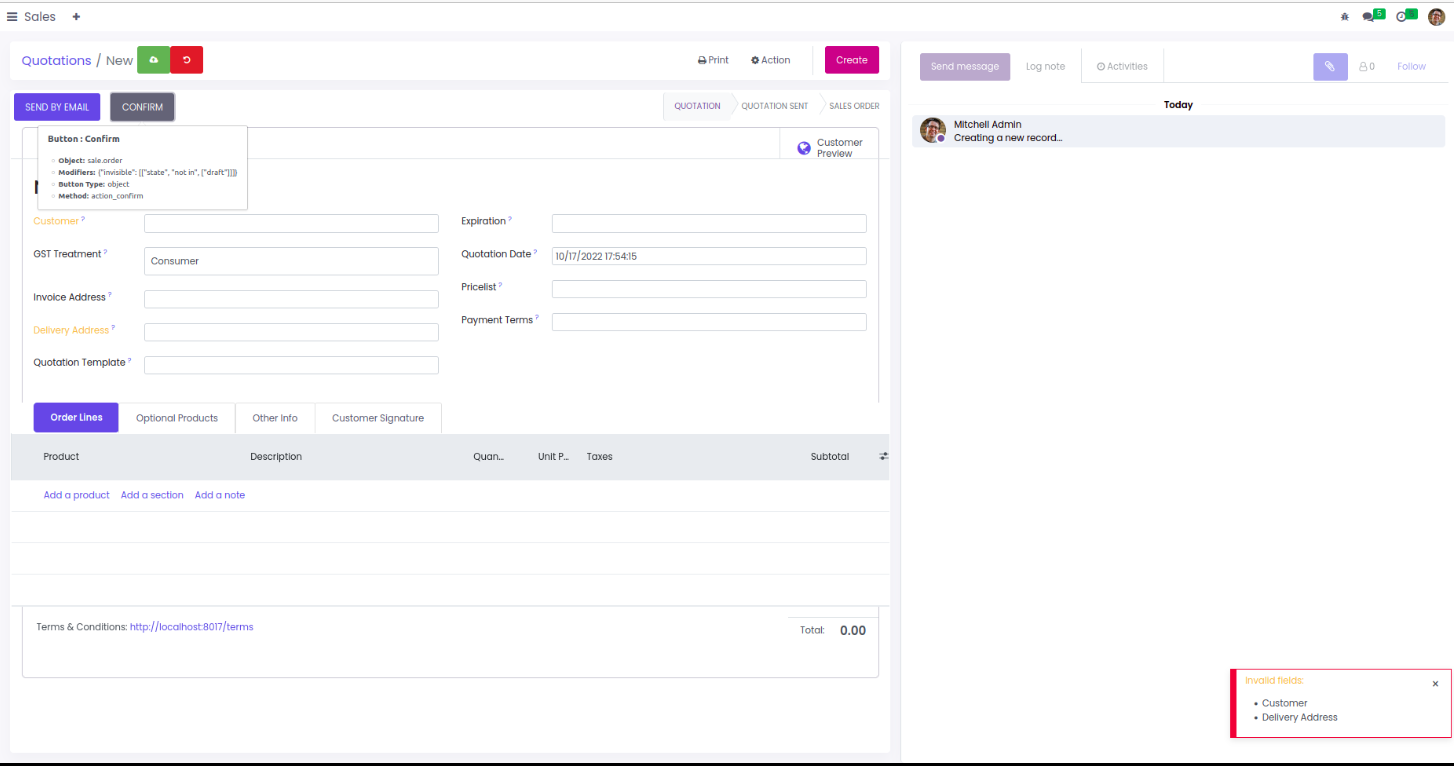This screenshot has height=766, width=1454.
Task: Open the Customer Preview button
Action: pyautogui.click(x=829, y=148)
